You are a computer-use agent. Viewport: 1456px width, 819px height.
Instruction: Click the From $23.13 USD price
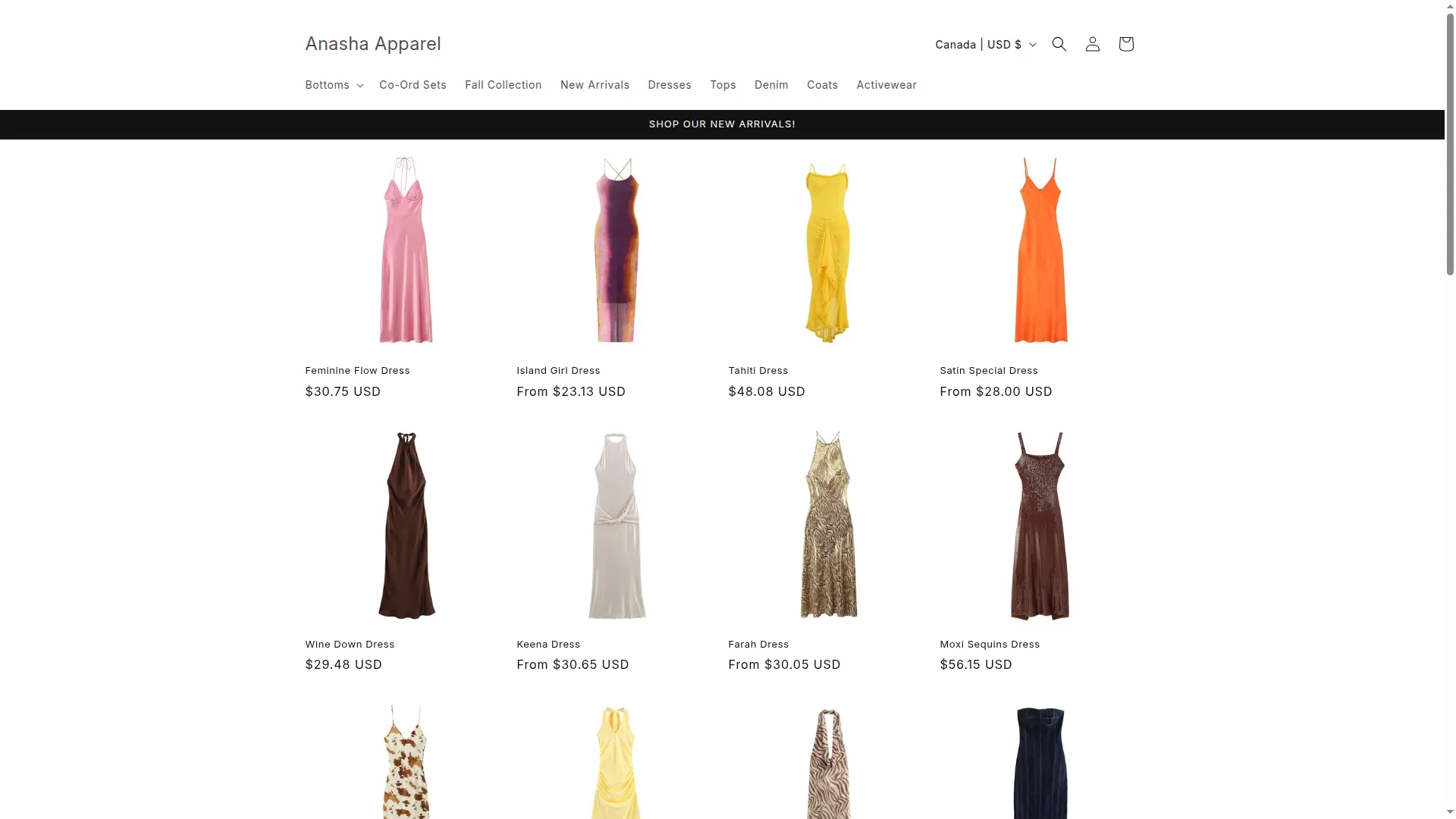click(x=571, y=392)
